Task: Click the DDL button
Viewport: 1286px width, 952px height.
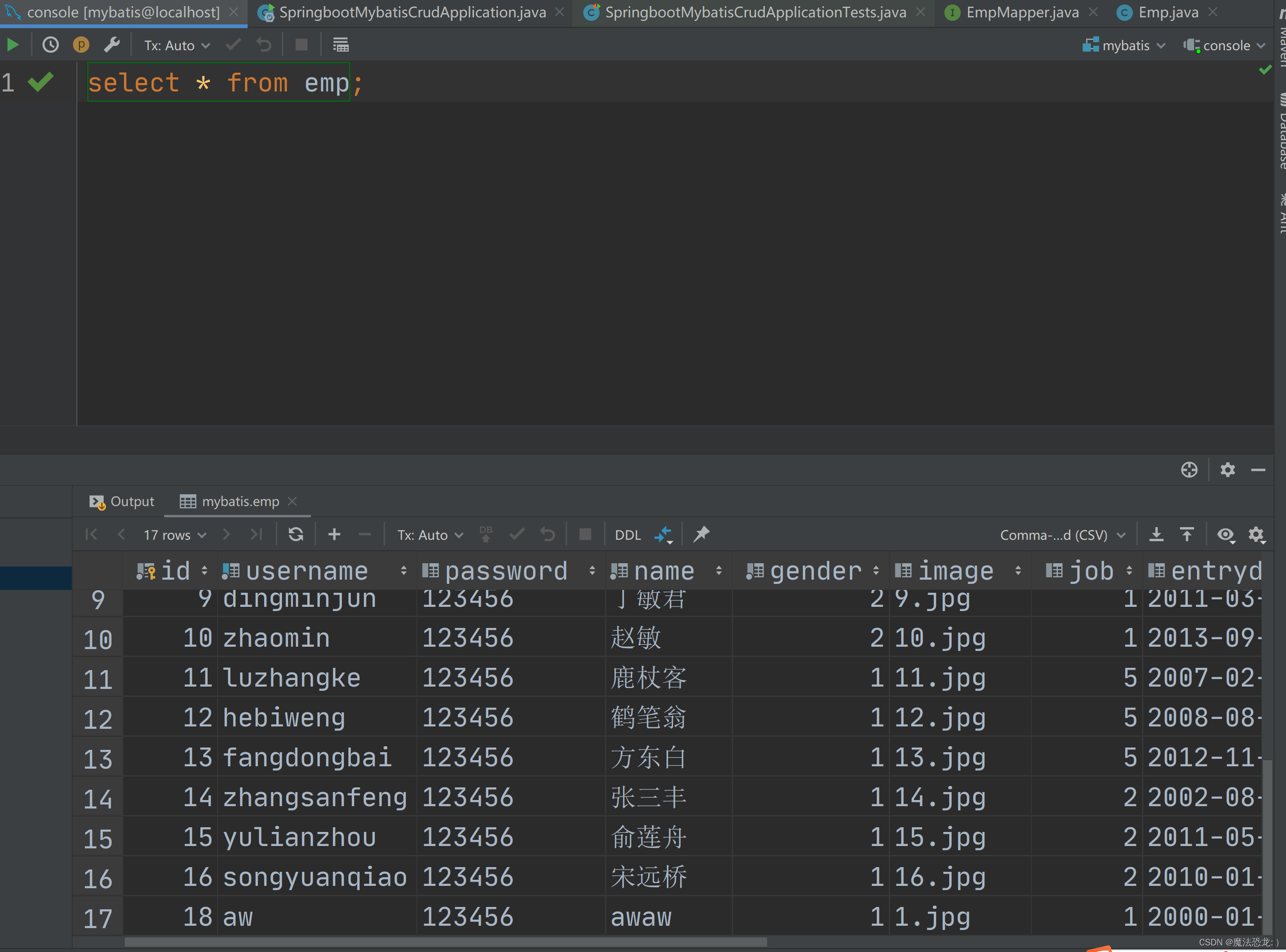Action: (x=627, y=536)
